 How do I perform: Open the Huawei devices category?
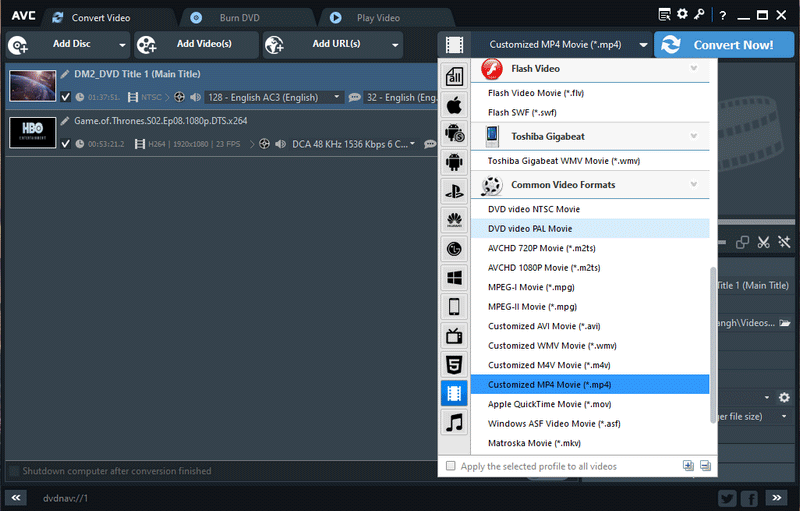click(454, 220)
